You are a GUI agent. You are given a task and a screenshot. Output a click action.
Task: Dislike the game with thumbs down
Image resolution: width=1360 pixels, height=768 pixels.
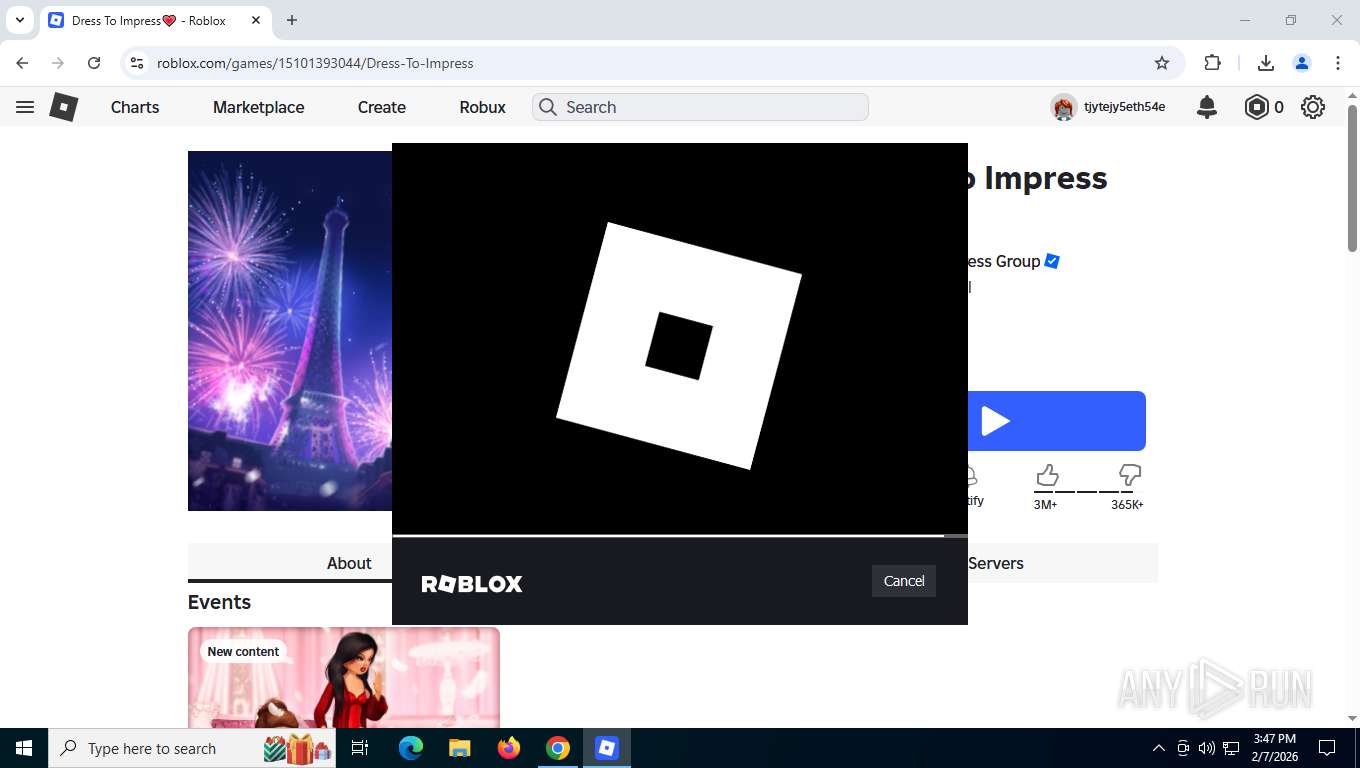(x=1130, y=475)
